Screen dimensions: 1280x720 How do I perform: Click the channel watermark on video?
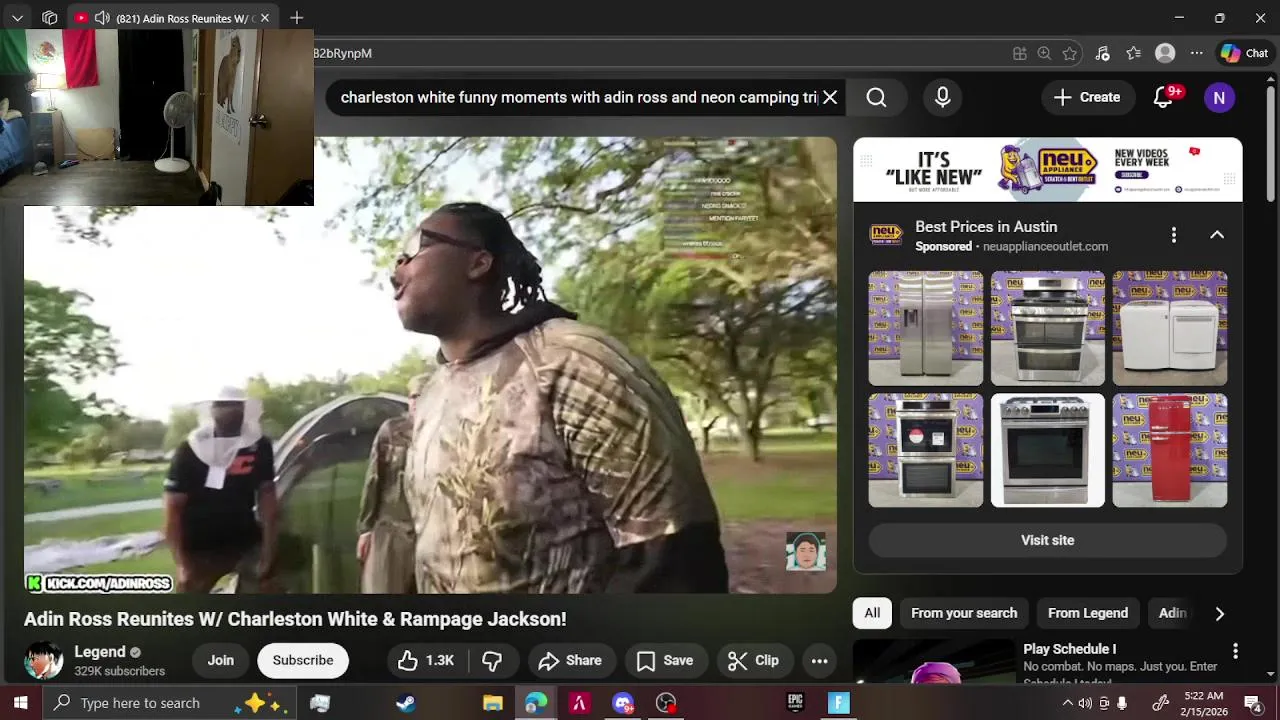(805, 552)
